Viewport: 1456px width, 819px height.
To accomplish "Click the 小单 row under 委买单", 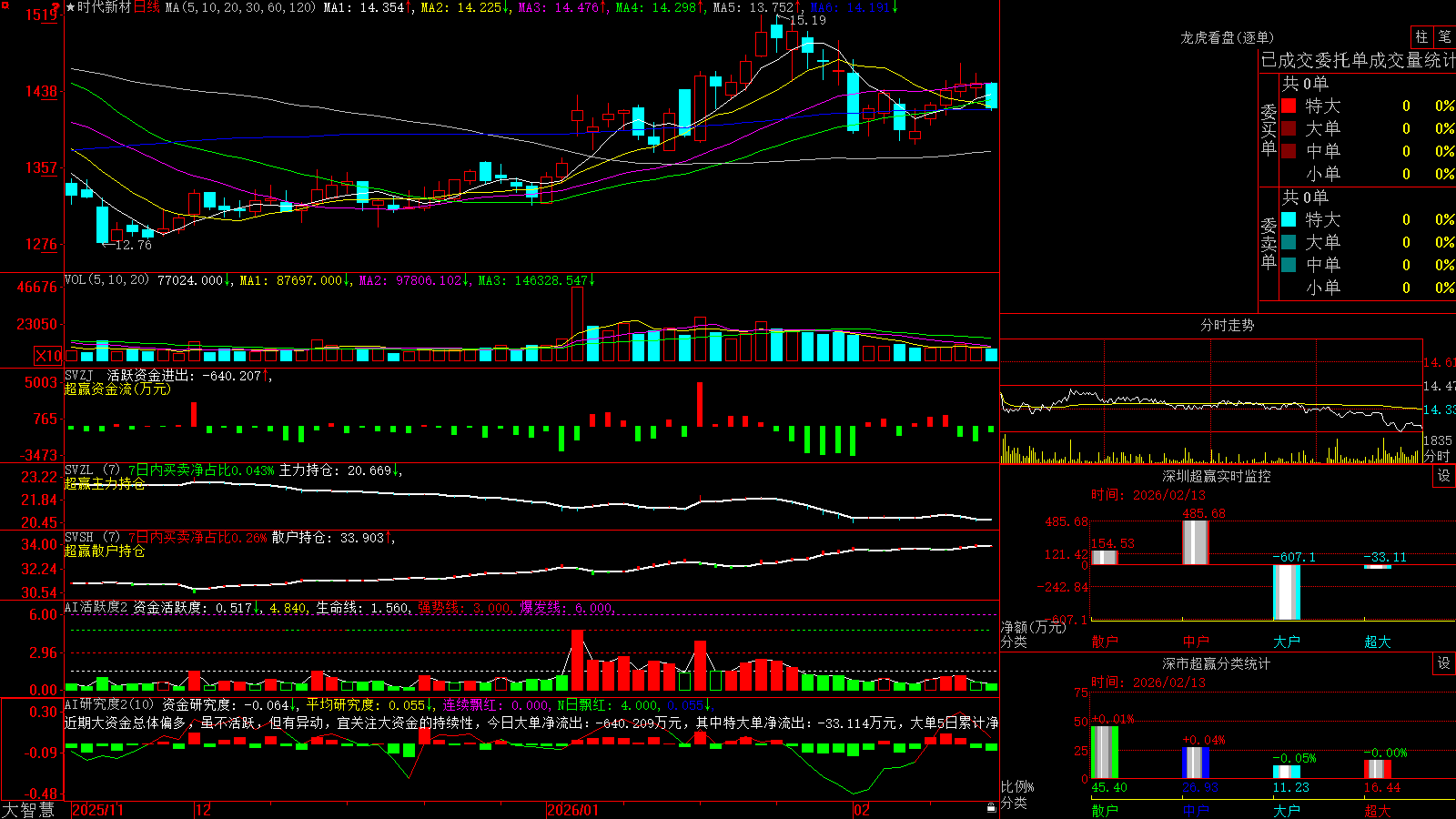I will pyautogui.click(x=1368, y=174).
